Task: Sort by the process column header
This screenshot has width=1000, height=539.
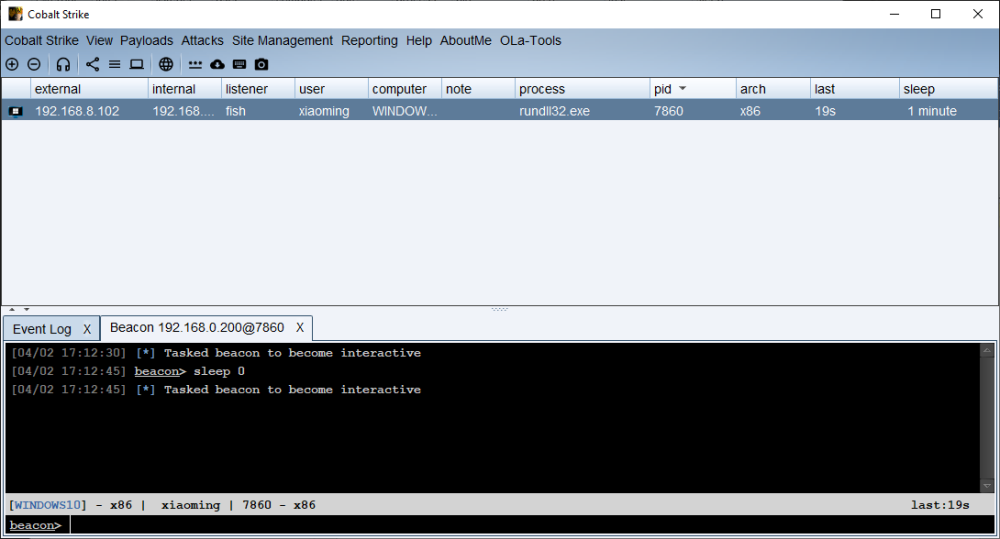Action: click(582, 89)
